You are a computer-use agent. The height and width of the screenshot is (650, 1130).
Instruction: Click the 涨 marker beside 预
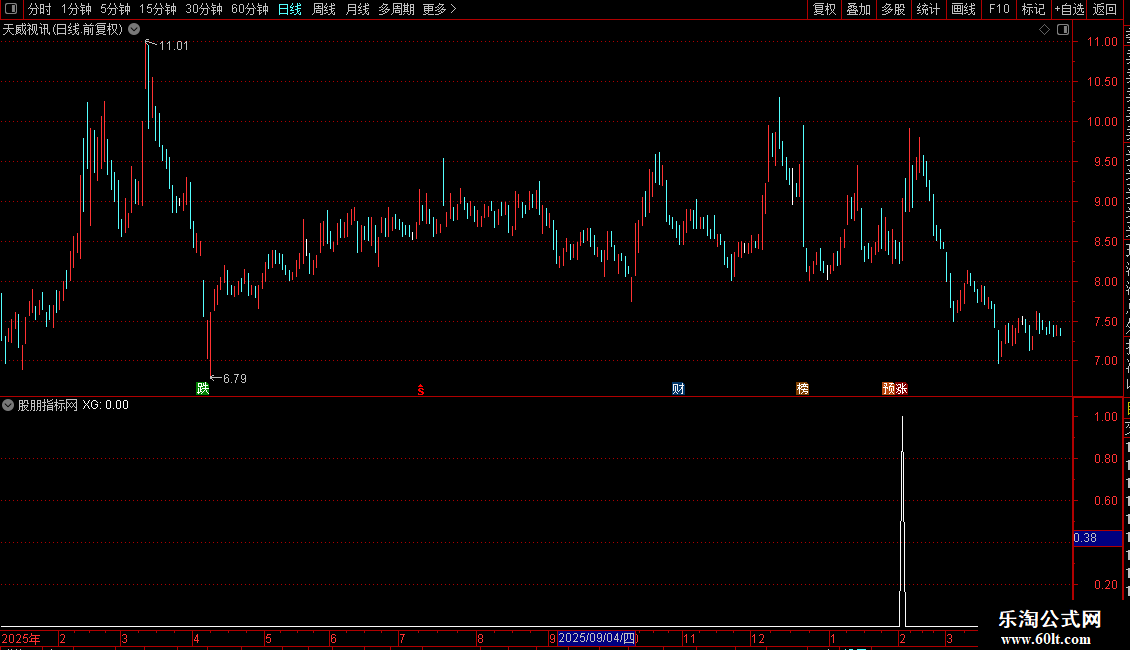tap(902, 388)
